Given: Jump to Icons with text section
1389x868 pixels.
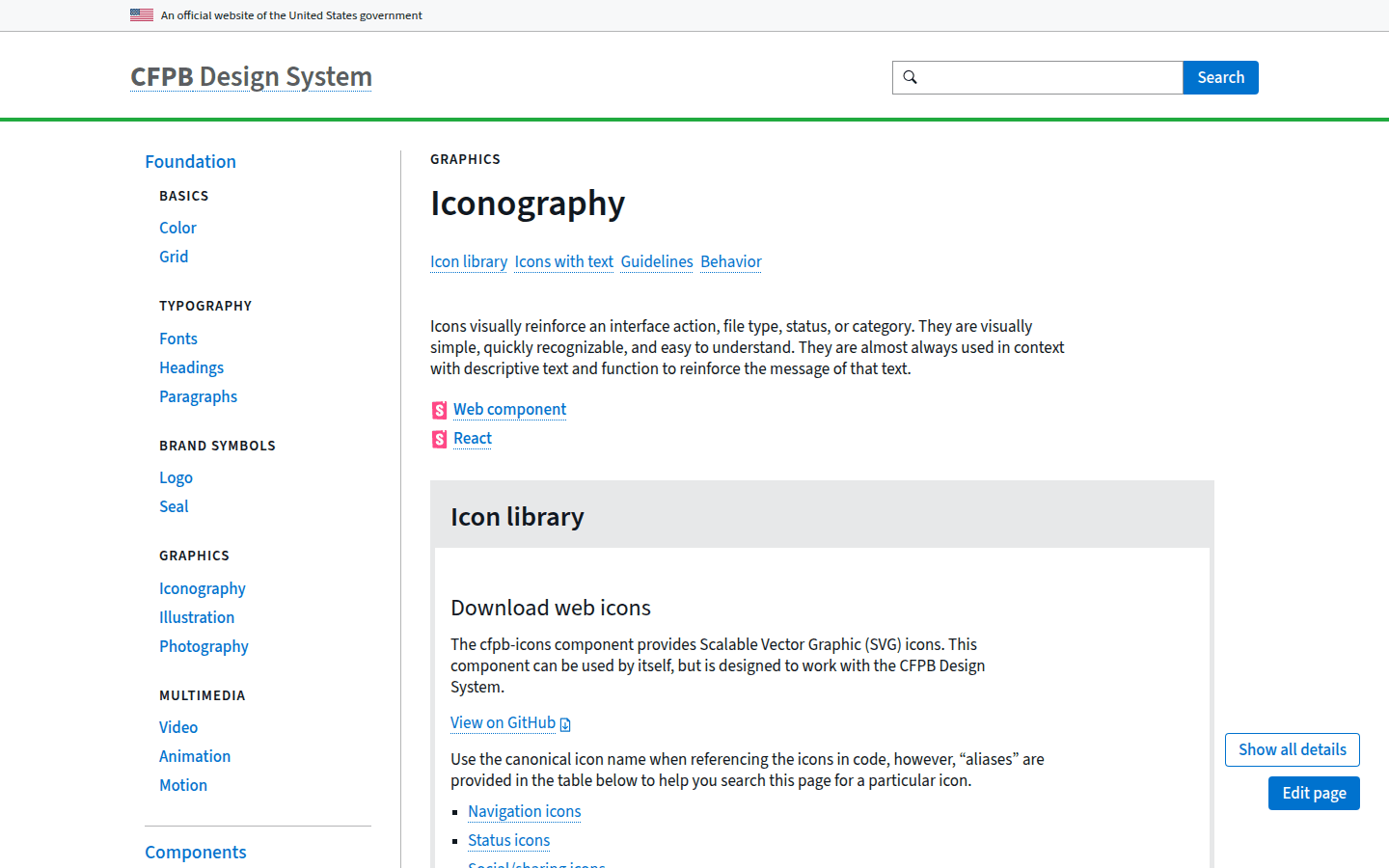Looking at the screenshot, I should pos(564,261).
